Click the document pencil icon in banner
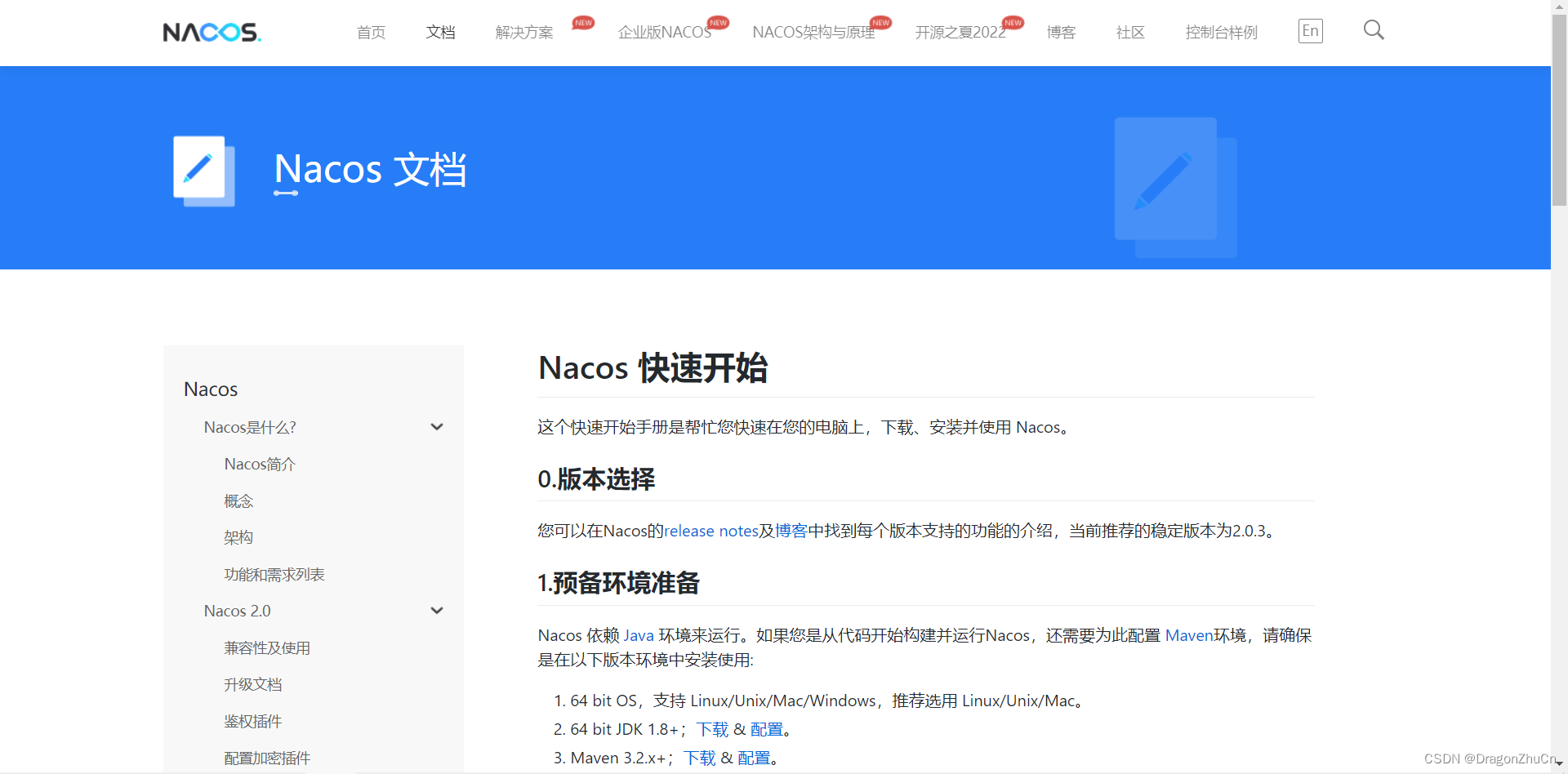This screenshot has width=1568, height=774. 203,171
